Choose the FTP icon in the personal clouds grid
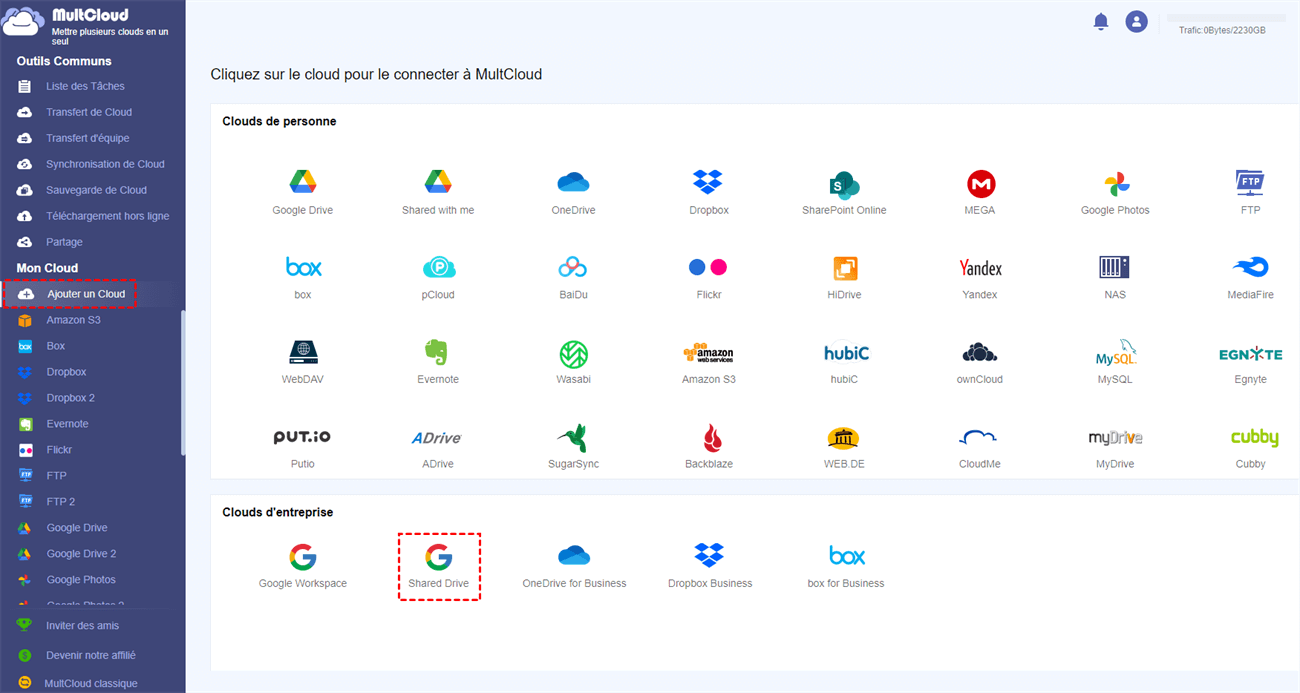Screen dimensions: 1300x693 click(1250, 183)
